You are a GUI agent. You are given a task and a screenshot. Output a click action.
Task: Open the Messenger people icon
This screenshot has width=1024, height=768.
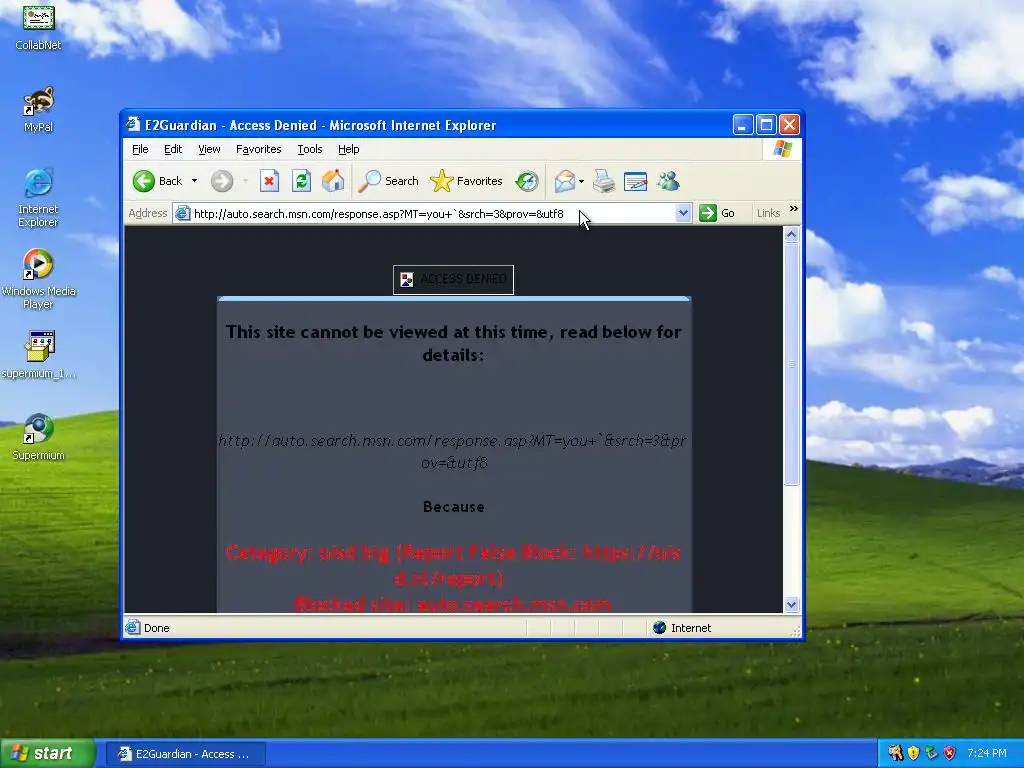pos(668,181)
